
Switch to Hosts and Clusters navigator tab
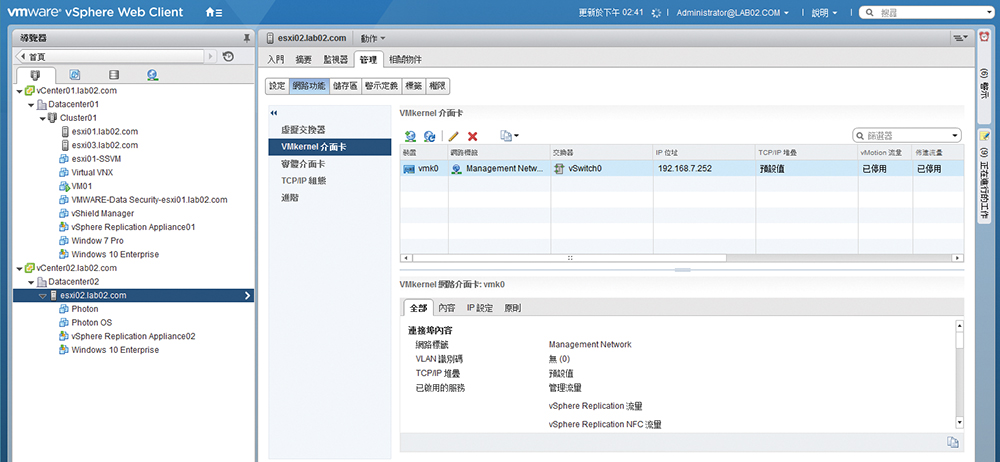37,75
